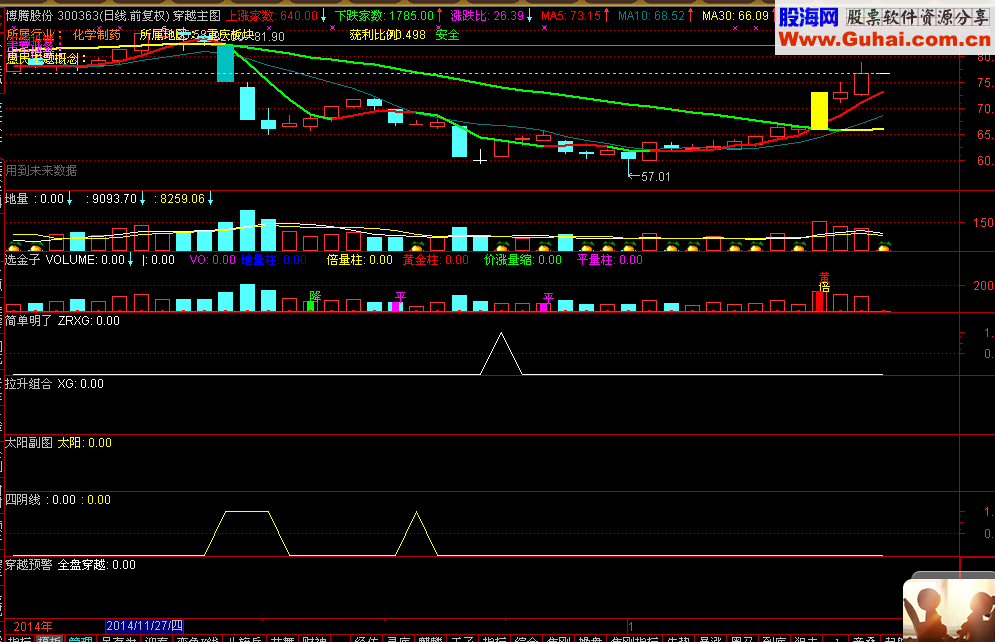This screenshot has width=995, height=642.
Task: Click the magenta 平量柱: 0.00 label
Action: point(609,259)
